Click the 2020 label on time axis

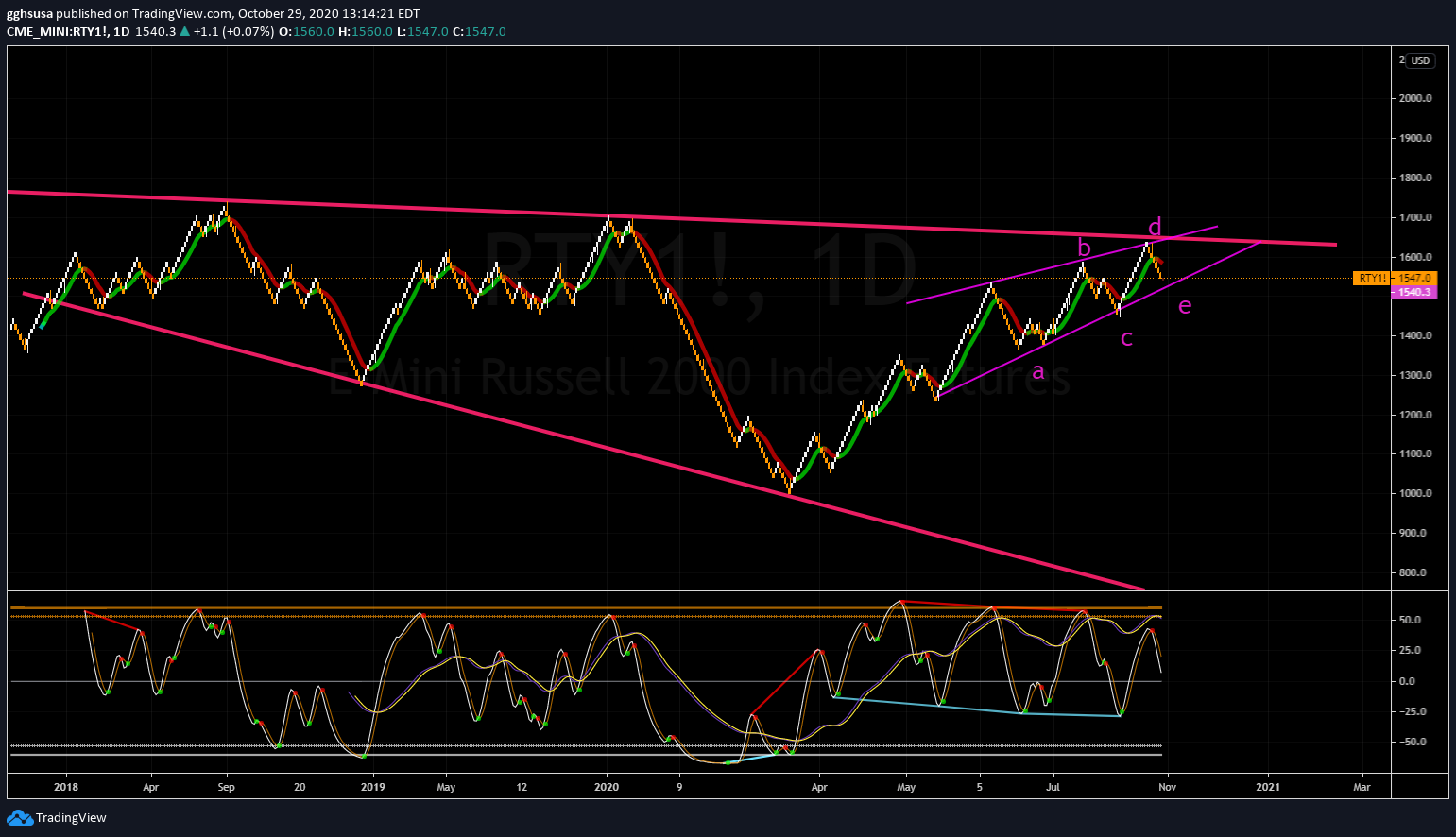click(607, 786)
